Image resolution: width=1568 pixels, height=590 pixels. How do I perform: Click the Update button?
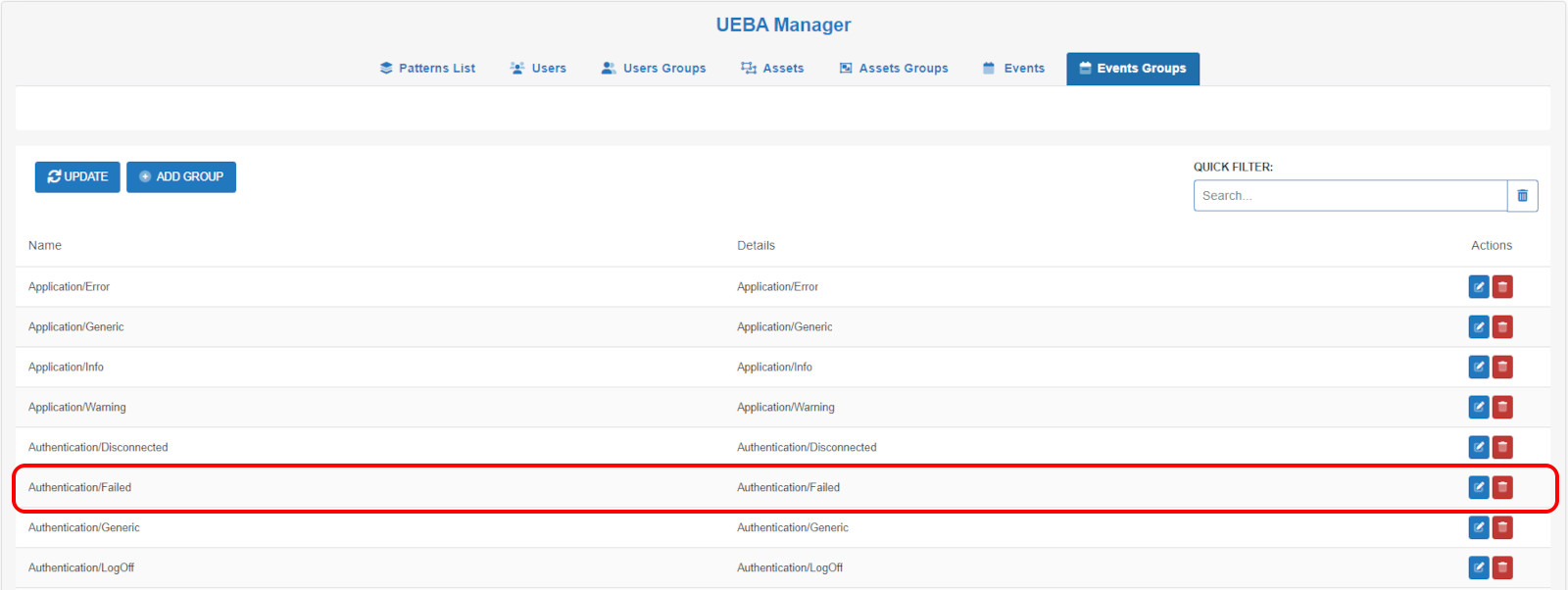(x=77, y=177)
